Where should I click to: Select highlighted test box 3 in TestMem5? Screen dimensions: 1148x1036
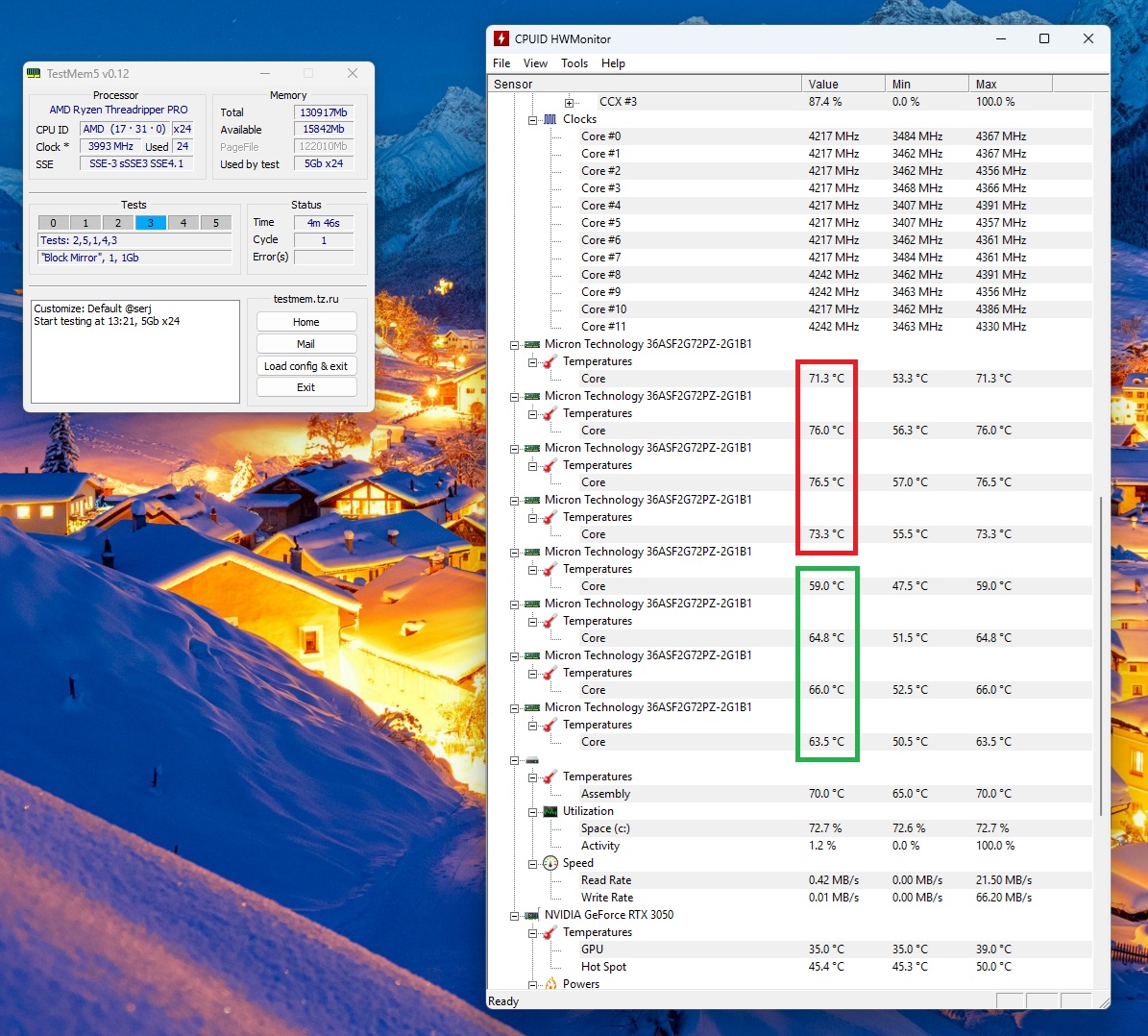[x=151, y=223]
